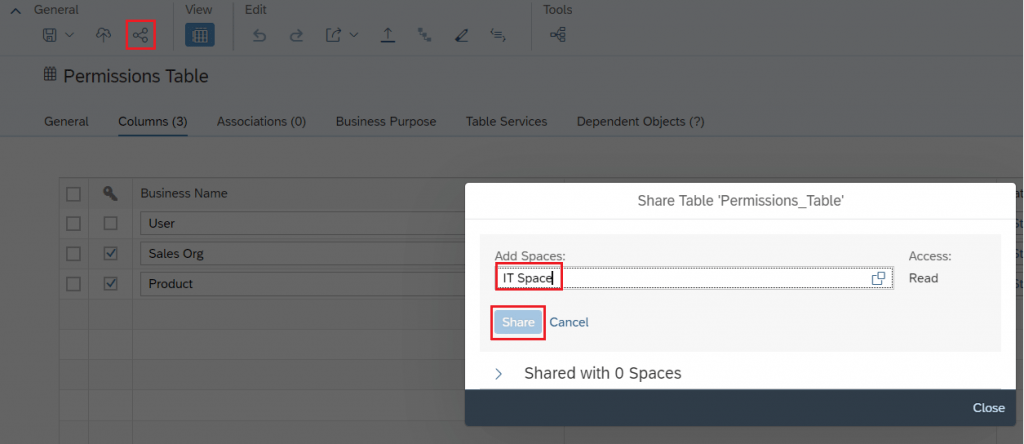Viewport: 1024px width, 444px height.
Task: Click the Undo arrow icon
Action: pyautogui.click(x=259, y=36)
